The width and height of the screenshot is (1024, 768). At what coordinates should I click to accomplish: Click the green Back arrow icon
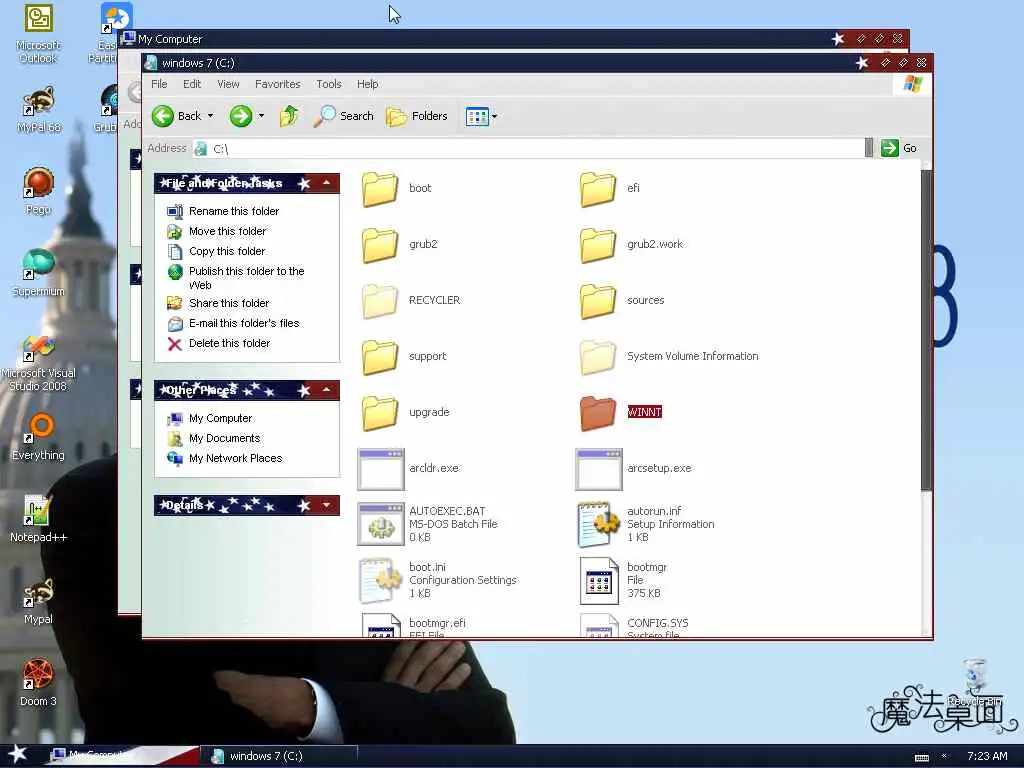tap(163, 116)
